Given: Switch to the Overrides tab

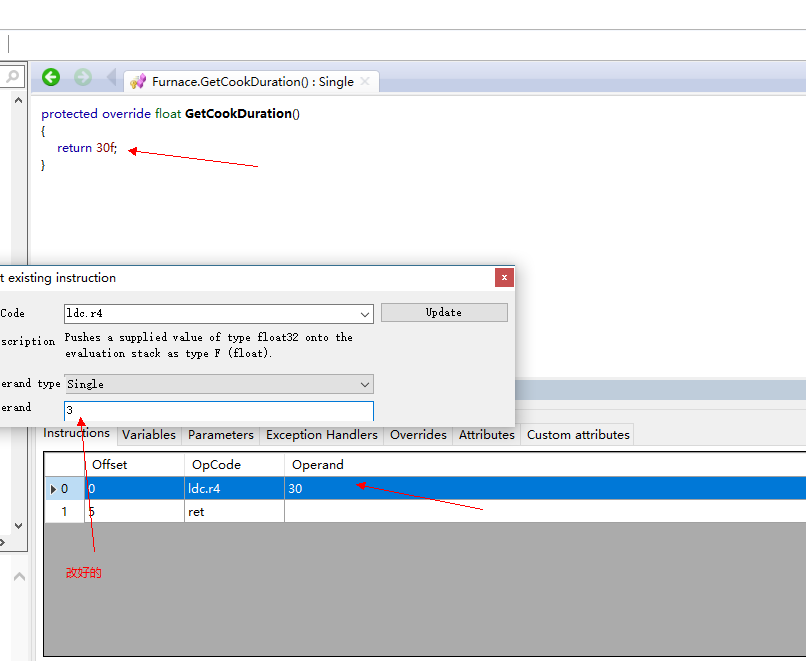Looking at the screenshot, I should point(418,435).
